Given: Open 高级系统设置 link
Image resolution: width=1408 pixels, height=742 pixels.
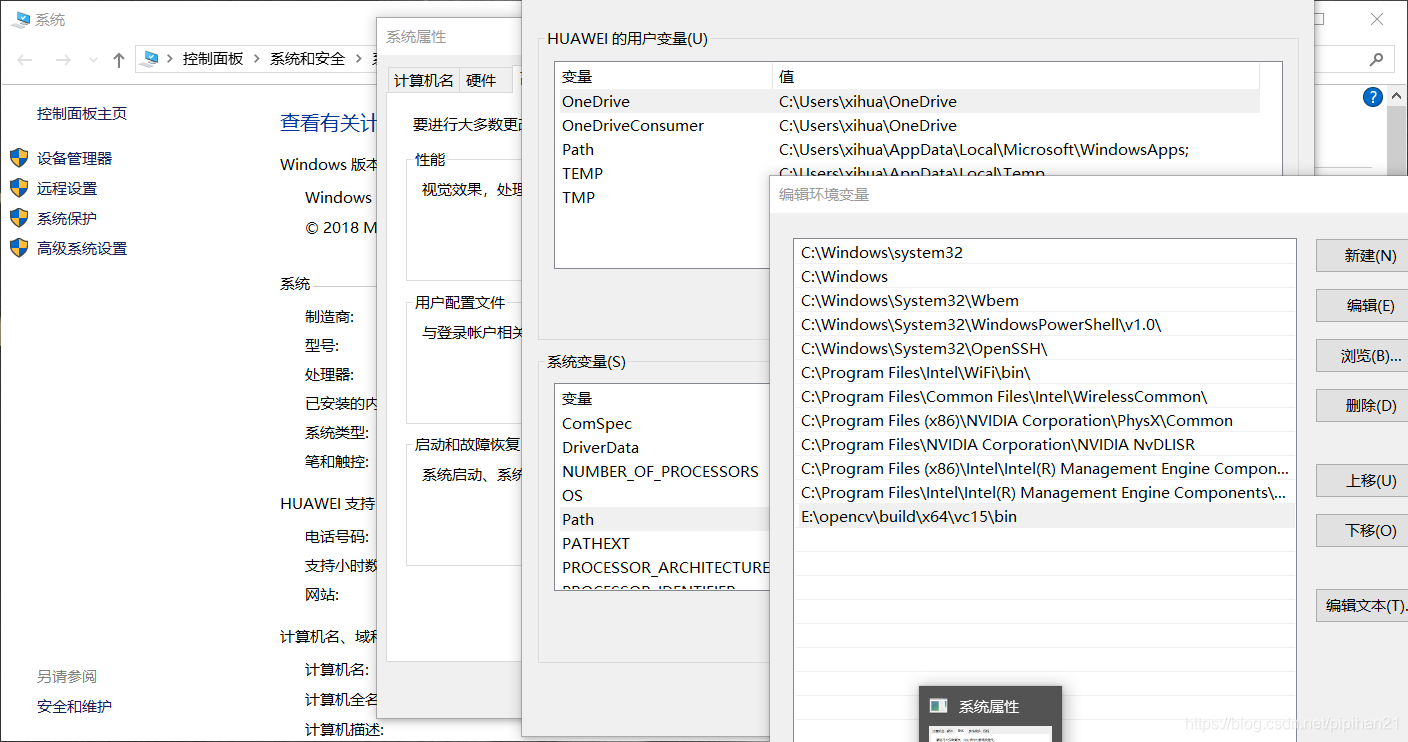Looking at the screenshot, I should 82,248.
